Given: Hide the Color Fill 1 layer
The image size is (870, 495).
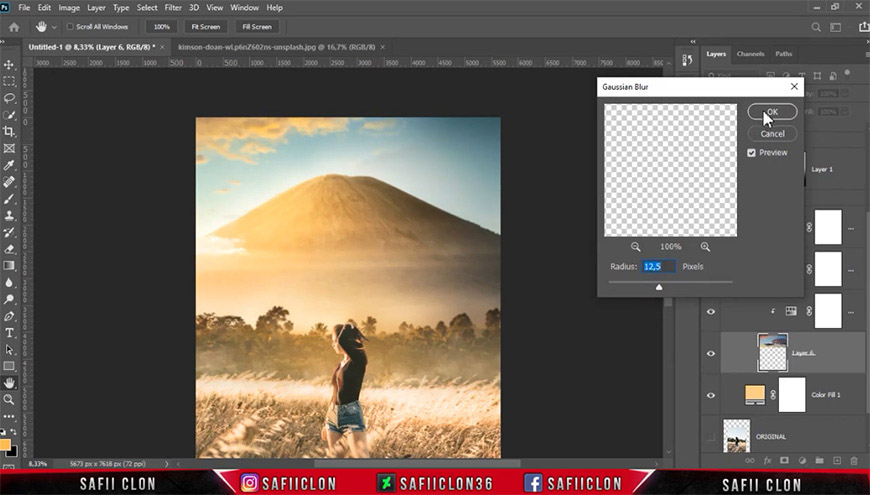Looking at the screenshot, I should click(x=711, y=395).
